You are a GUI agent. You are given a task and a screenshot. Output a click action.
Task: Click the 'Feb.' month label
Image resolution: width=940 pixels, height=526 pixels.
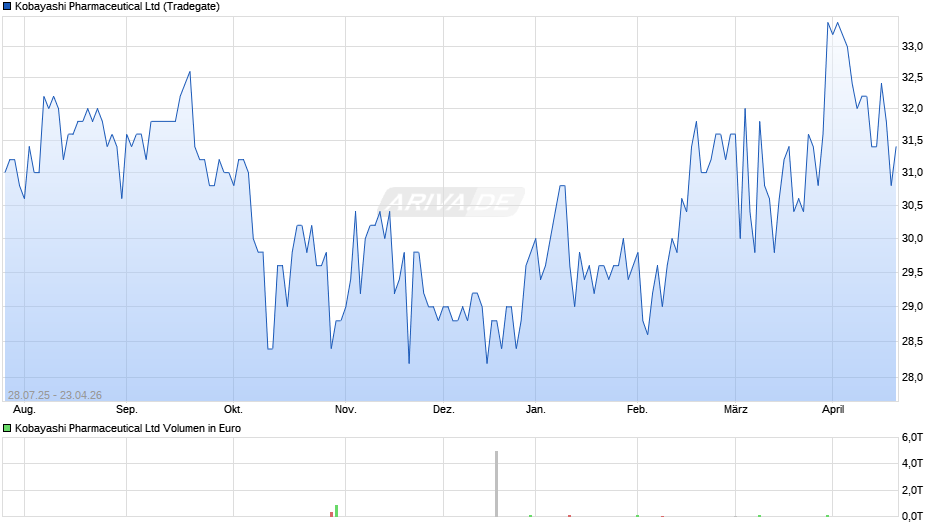pos(637,410)
